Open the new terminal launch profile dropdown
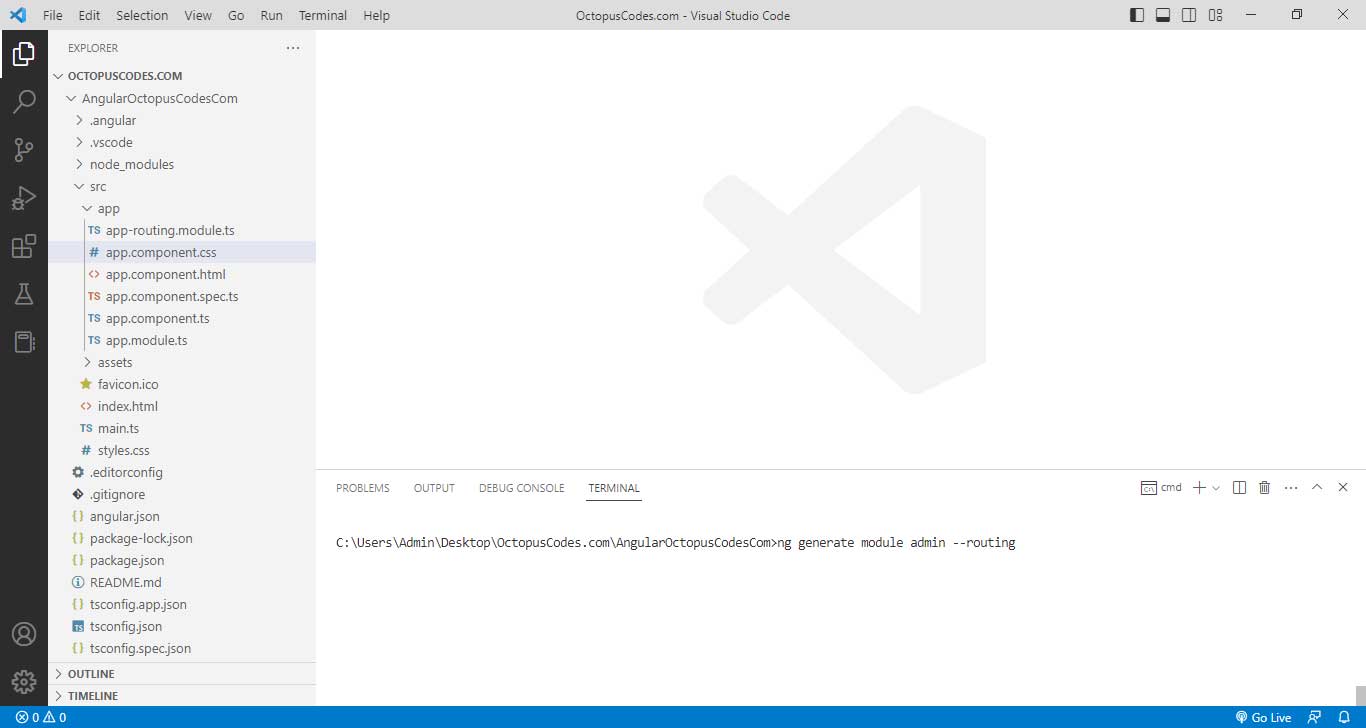1366x728 pixels. click(1216, 488)
